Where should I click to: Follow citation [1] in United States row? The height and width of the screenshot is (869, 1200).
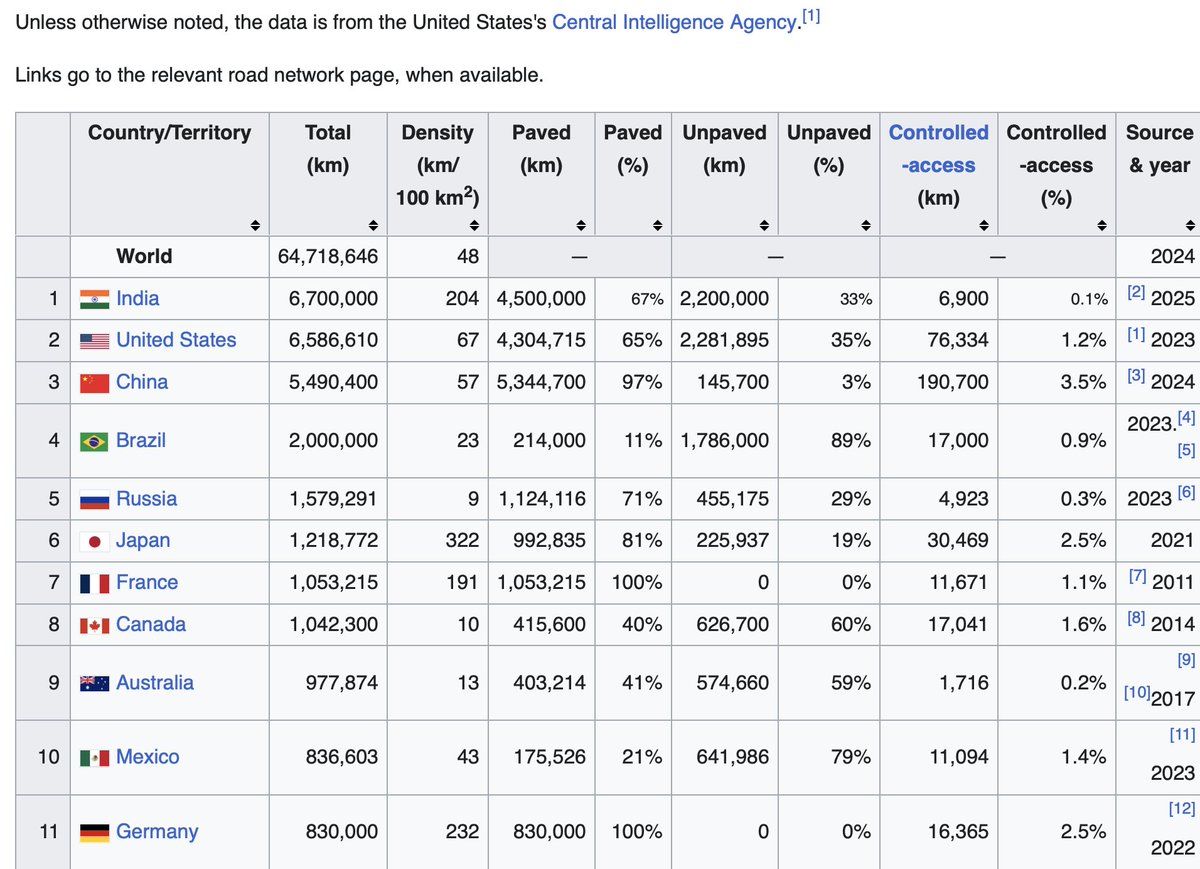tap(1136, 335)
